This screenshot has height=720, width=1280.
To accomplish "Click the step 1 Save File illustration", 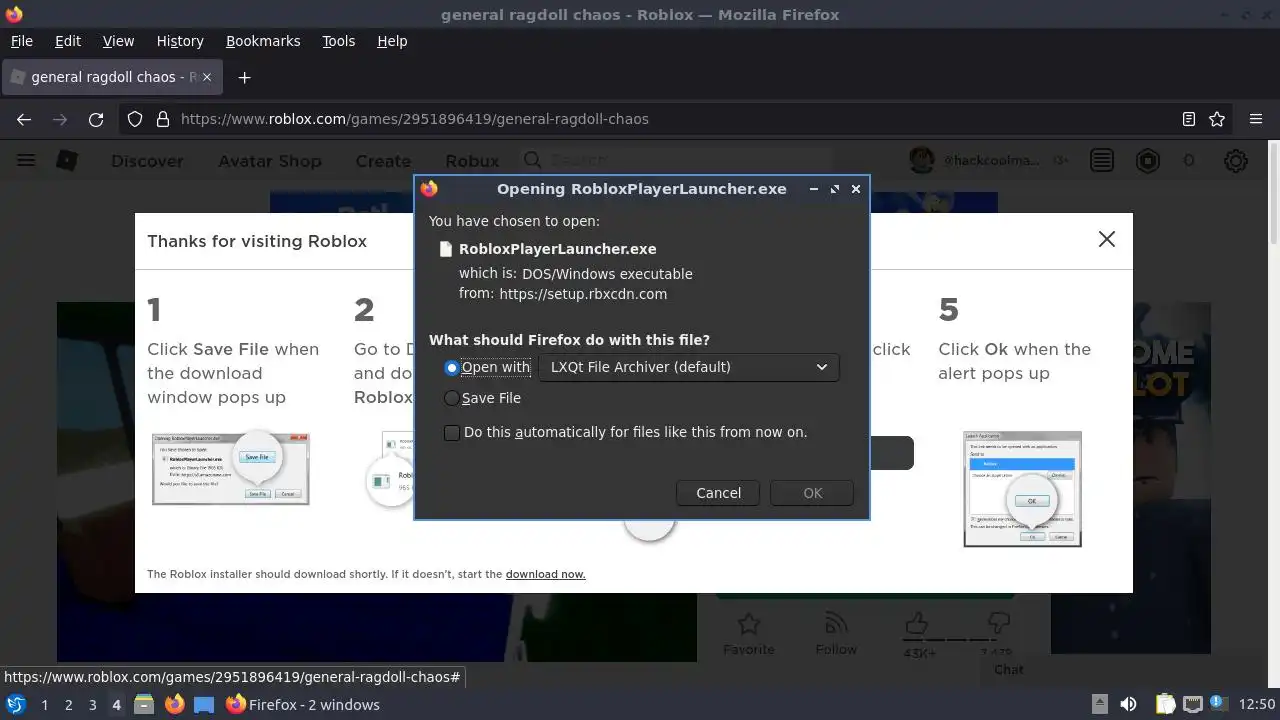I will click(231, 469).
